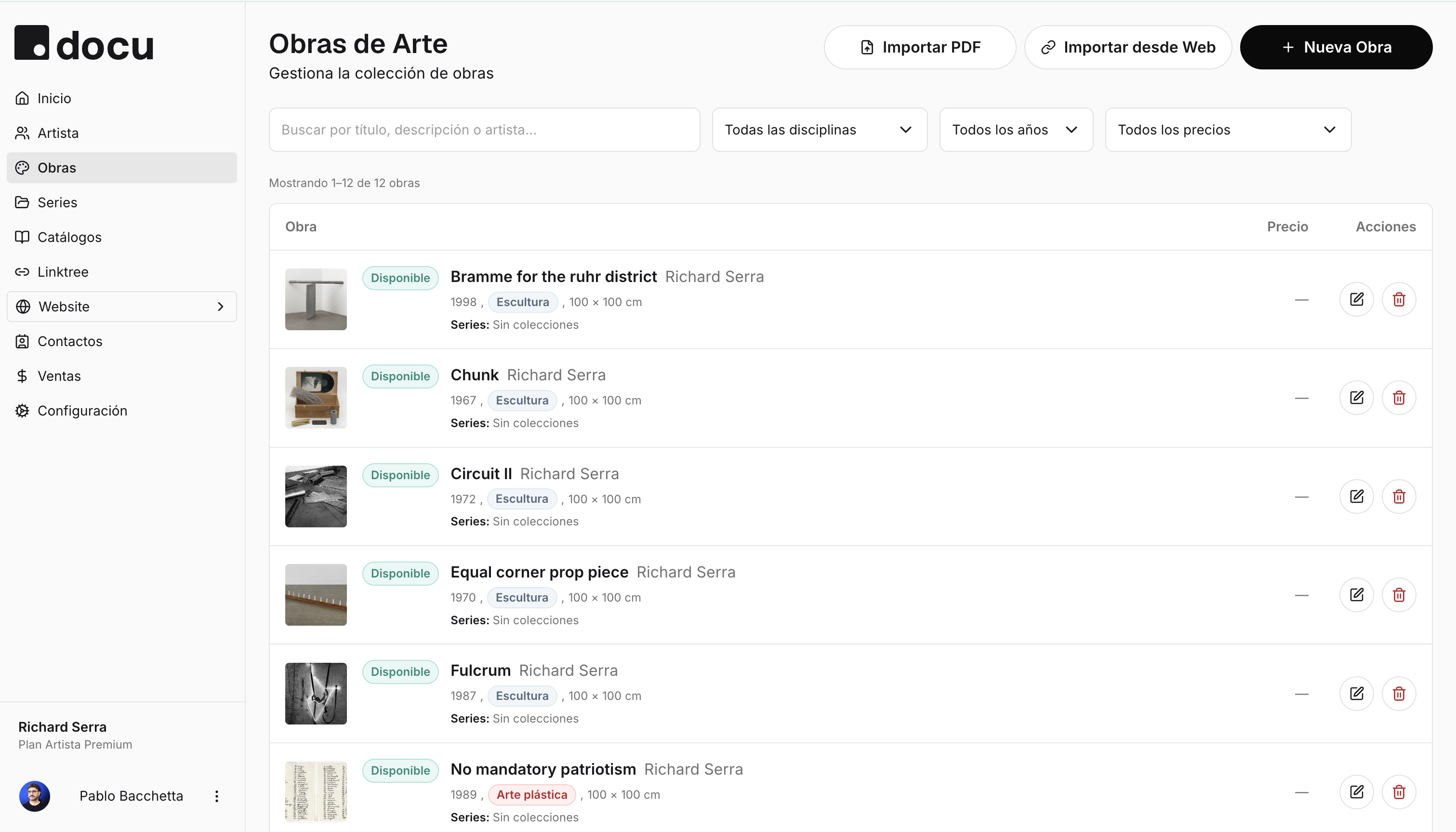Screen dimensions: 1456x832
Task: Click Disponible badge for Circuit II
Action: tap(400, 475)
